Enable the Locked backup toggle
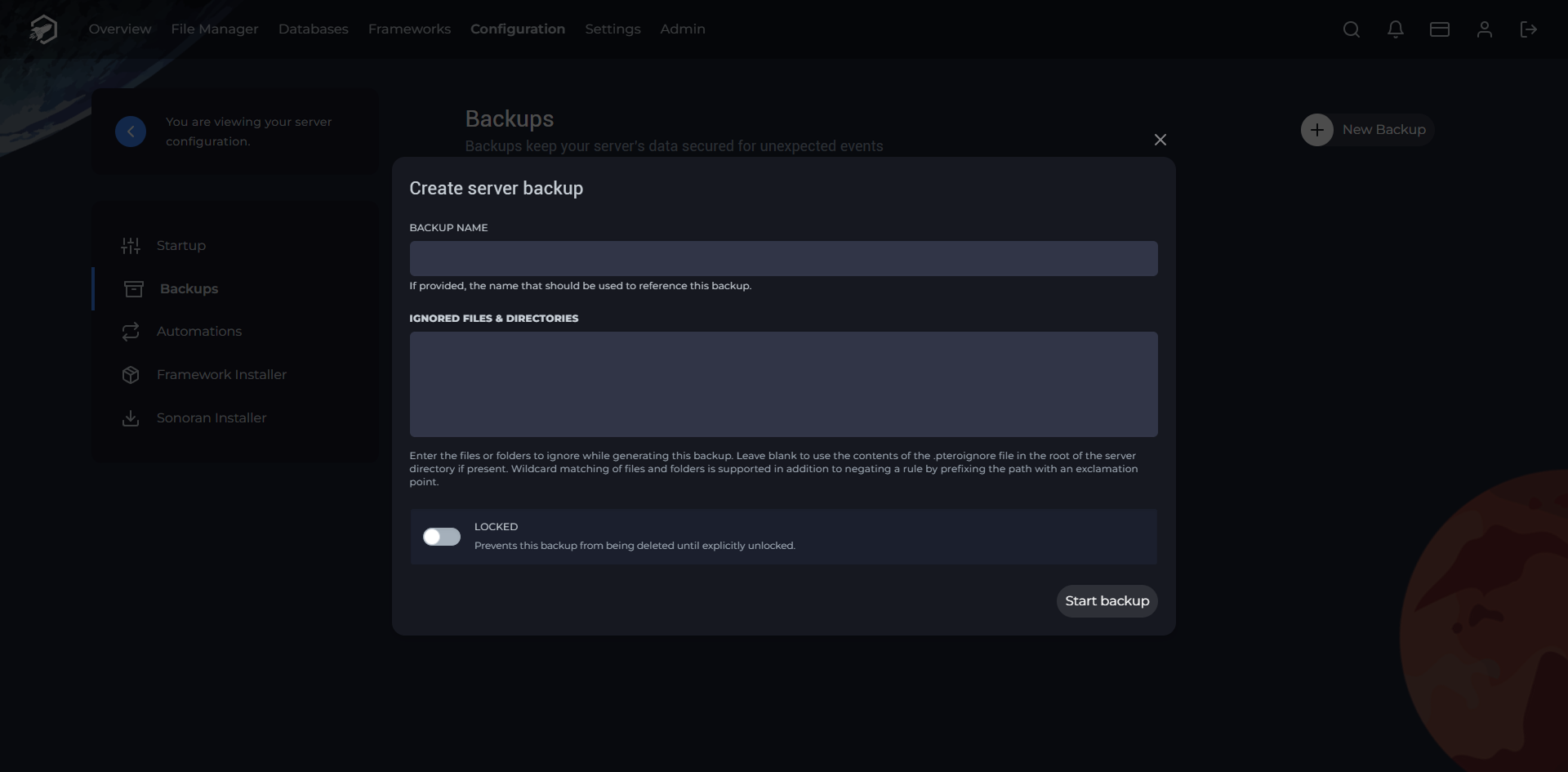Image resolution: width=1568 pixels, height=772 pixels. pyautogui.click(x=441, y=537)
